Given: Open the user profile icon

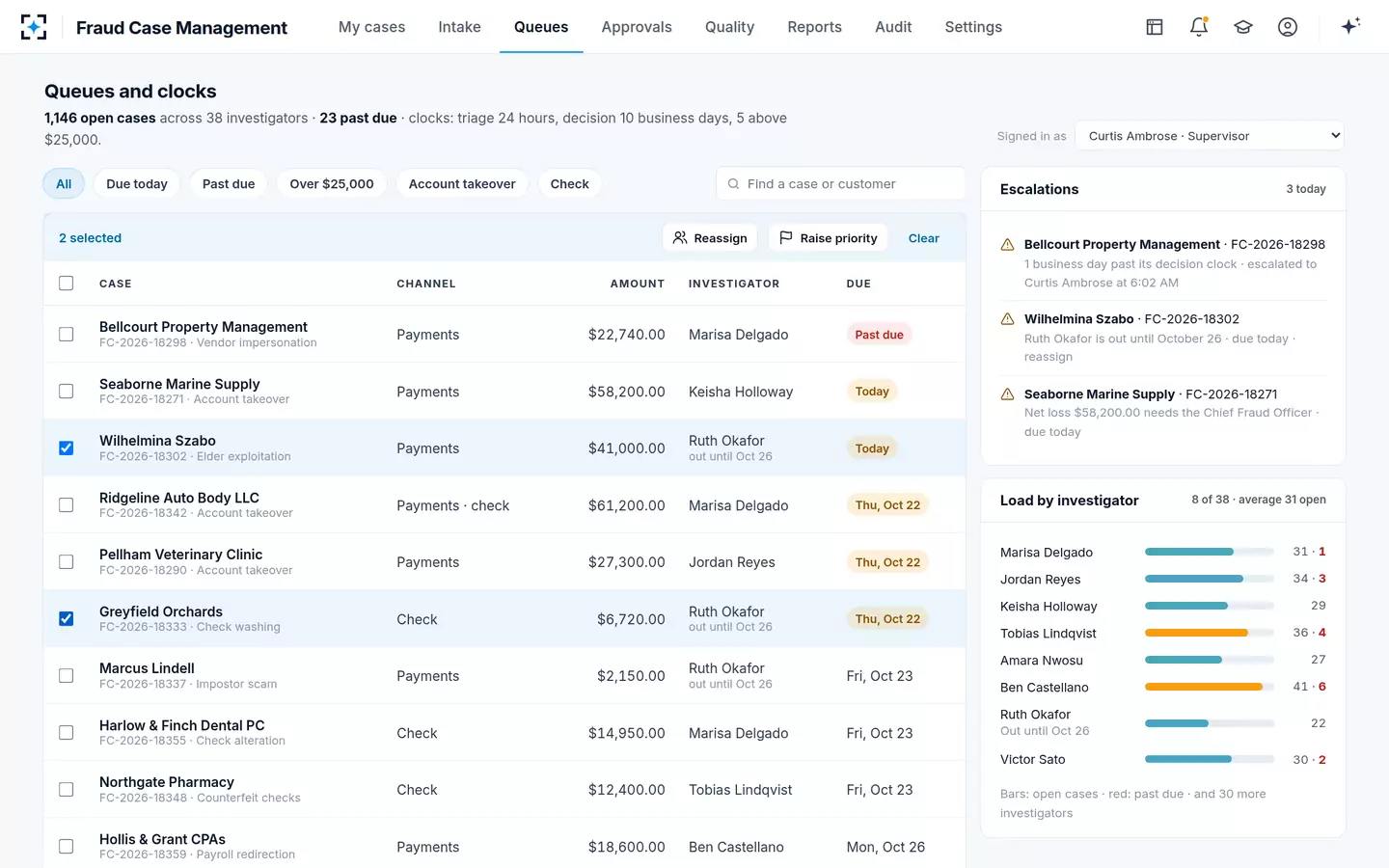Looking at the screenshot, I should (x=1288, y=27).
